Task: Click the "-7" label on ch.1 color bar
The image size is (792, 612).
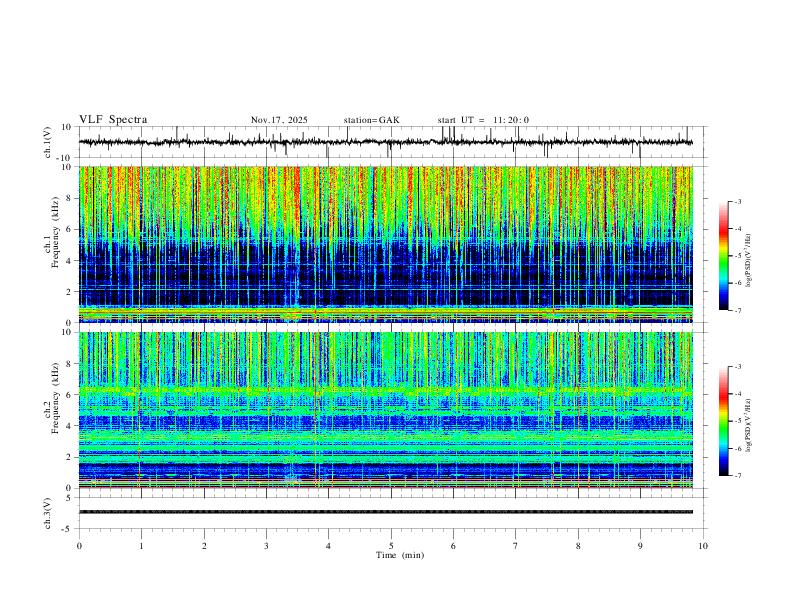Action: click(737, 310)
